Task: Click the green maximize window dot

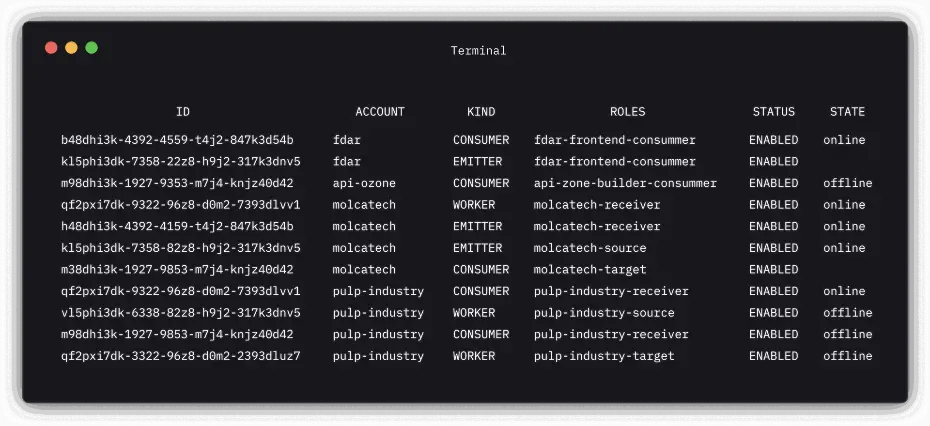Action: point(91,48)
